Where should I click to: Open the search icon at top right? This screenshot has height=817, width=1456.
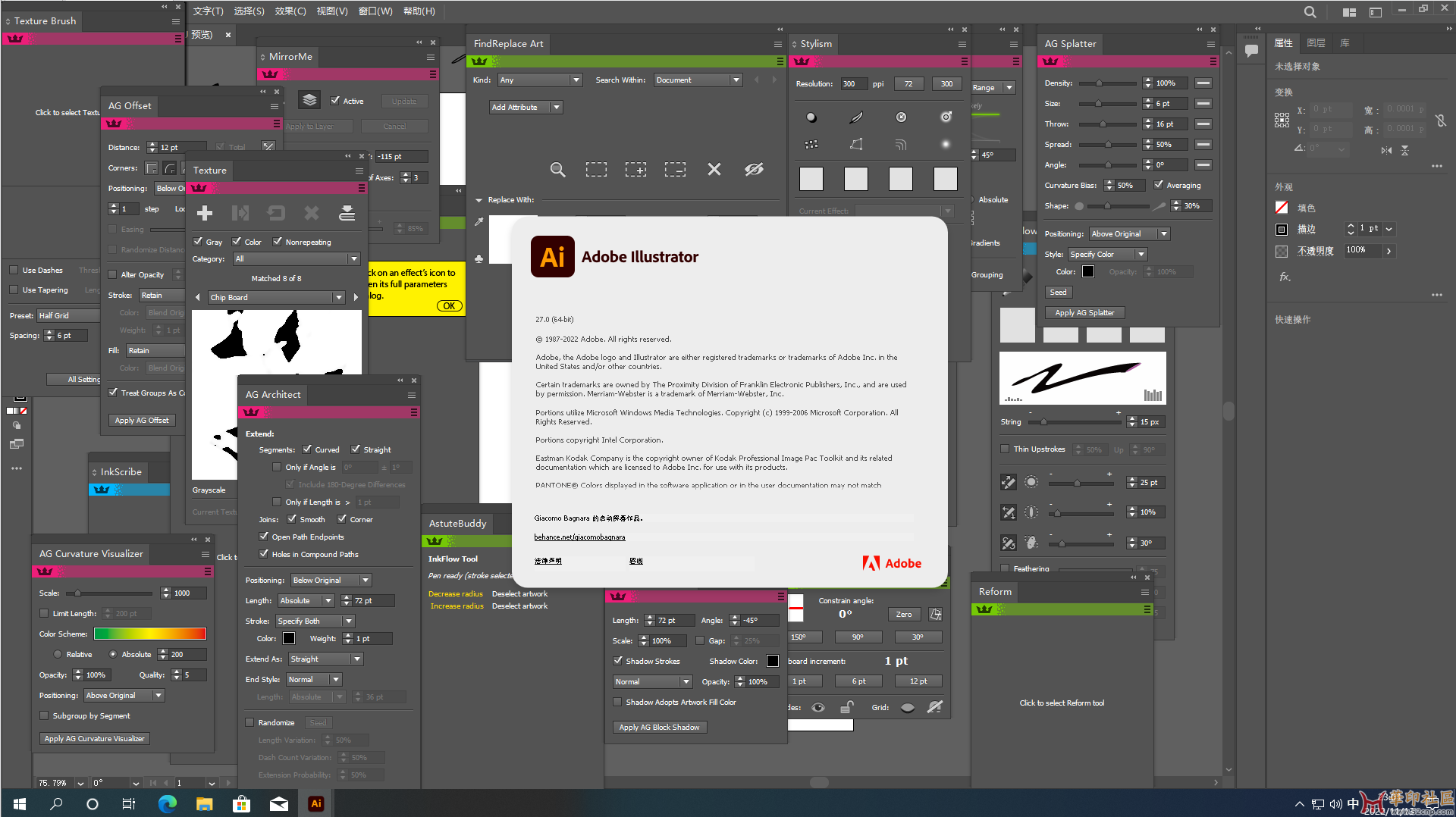[x=1310, y=12]
